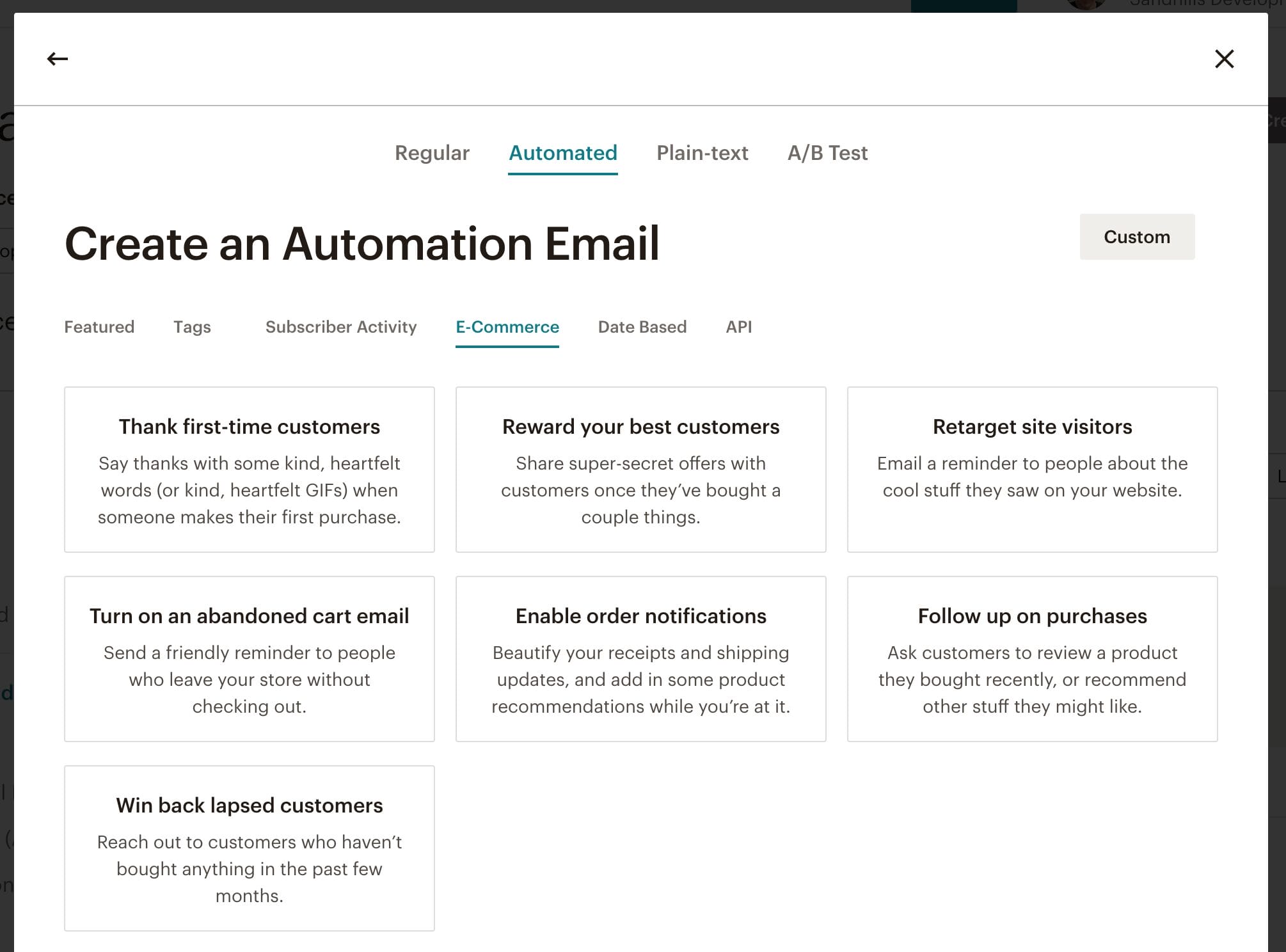Go to the A/B Test tab

827,153
